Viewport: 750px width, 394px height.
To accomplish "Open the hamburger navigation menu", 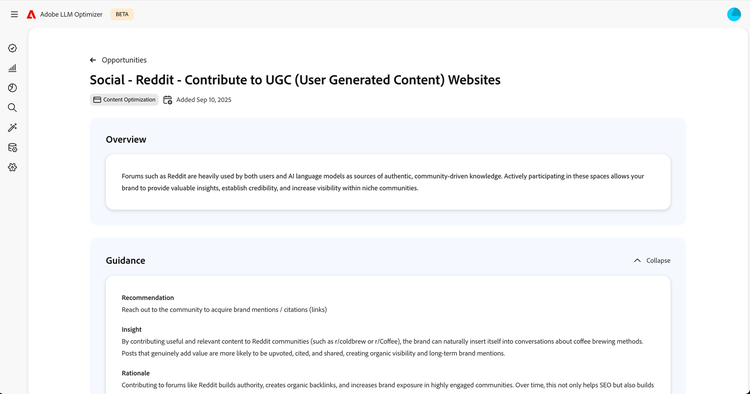I will point(14,14).
